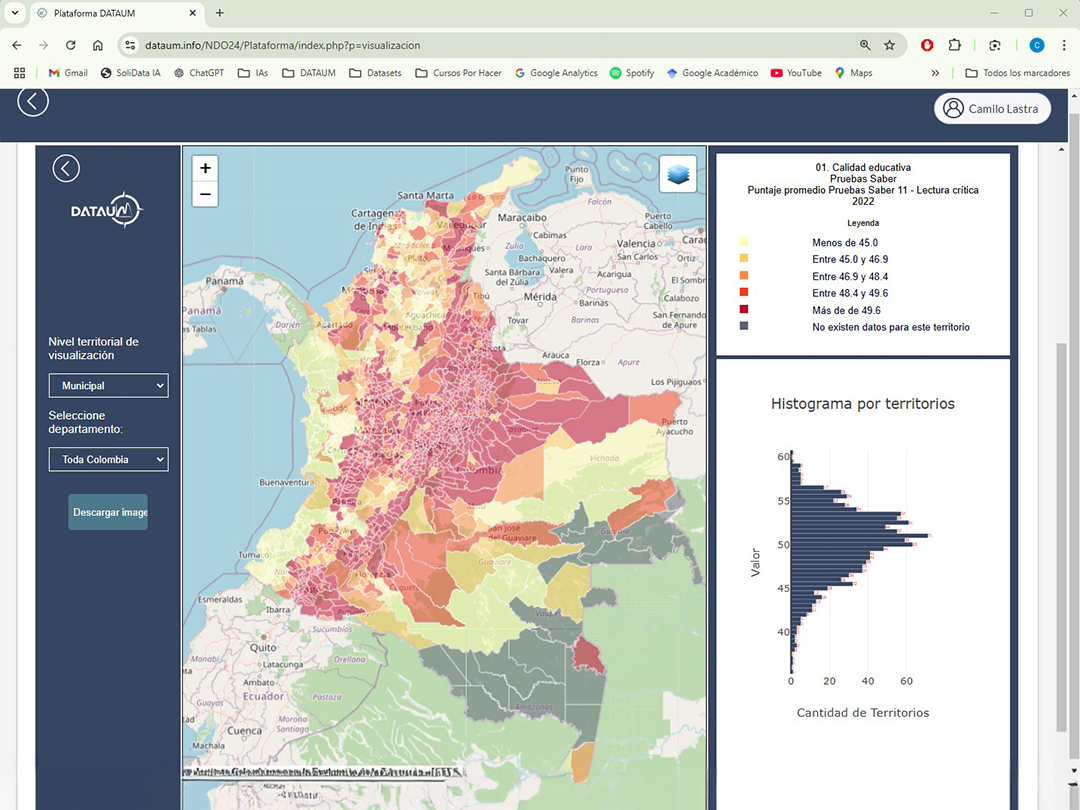Click the Google apps grid icon
Viewport: 1080px width, 810px height.
tap(19, 72)
